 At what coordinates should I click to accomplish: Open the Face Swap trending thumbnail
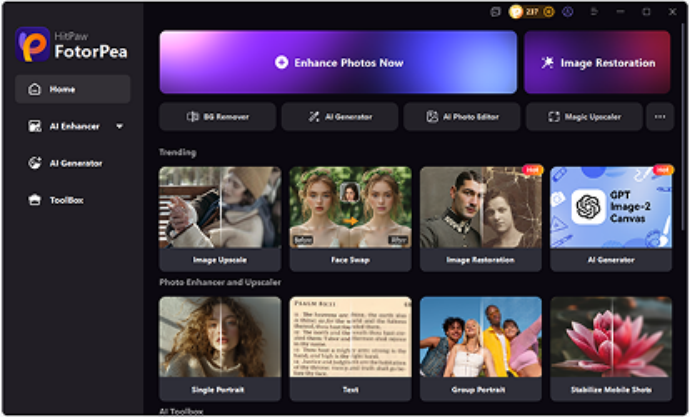pos(350,219)
